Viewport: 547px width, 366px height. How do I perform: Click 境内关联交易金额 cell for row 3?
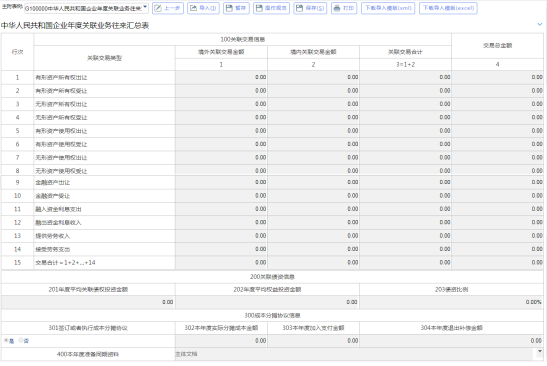click(313, 104)
